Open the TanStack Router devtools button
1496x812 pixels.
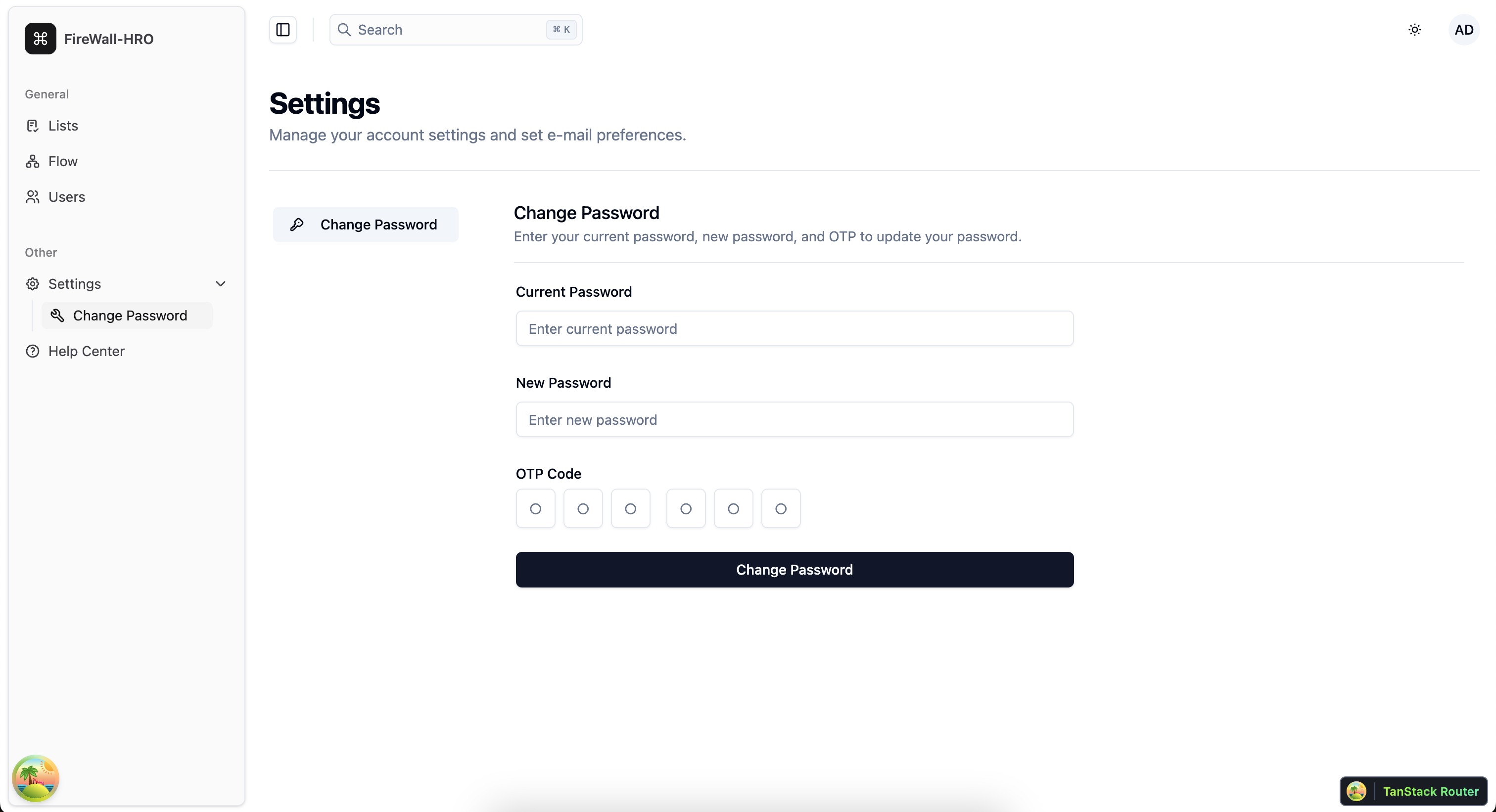1413,791
